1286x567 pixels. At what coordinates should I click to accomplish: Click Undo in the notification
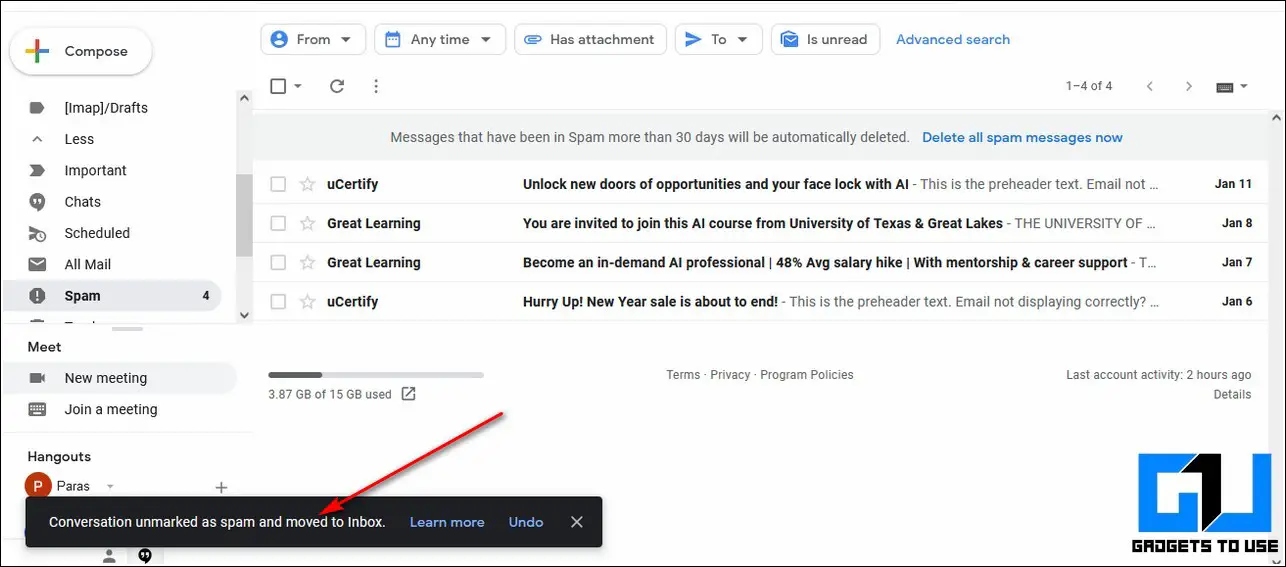pyautogui.click(x=526, y=522)
